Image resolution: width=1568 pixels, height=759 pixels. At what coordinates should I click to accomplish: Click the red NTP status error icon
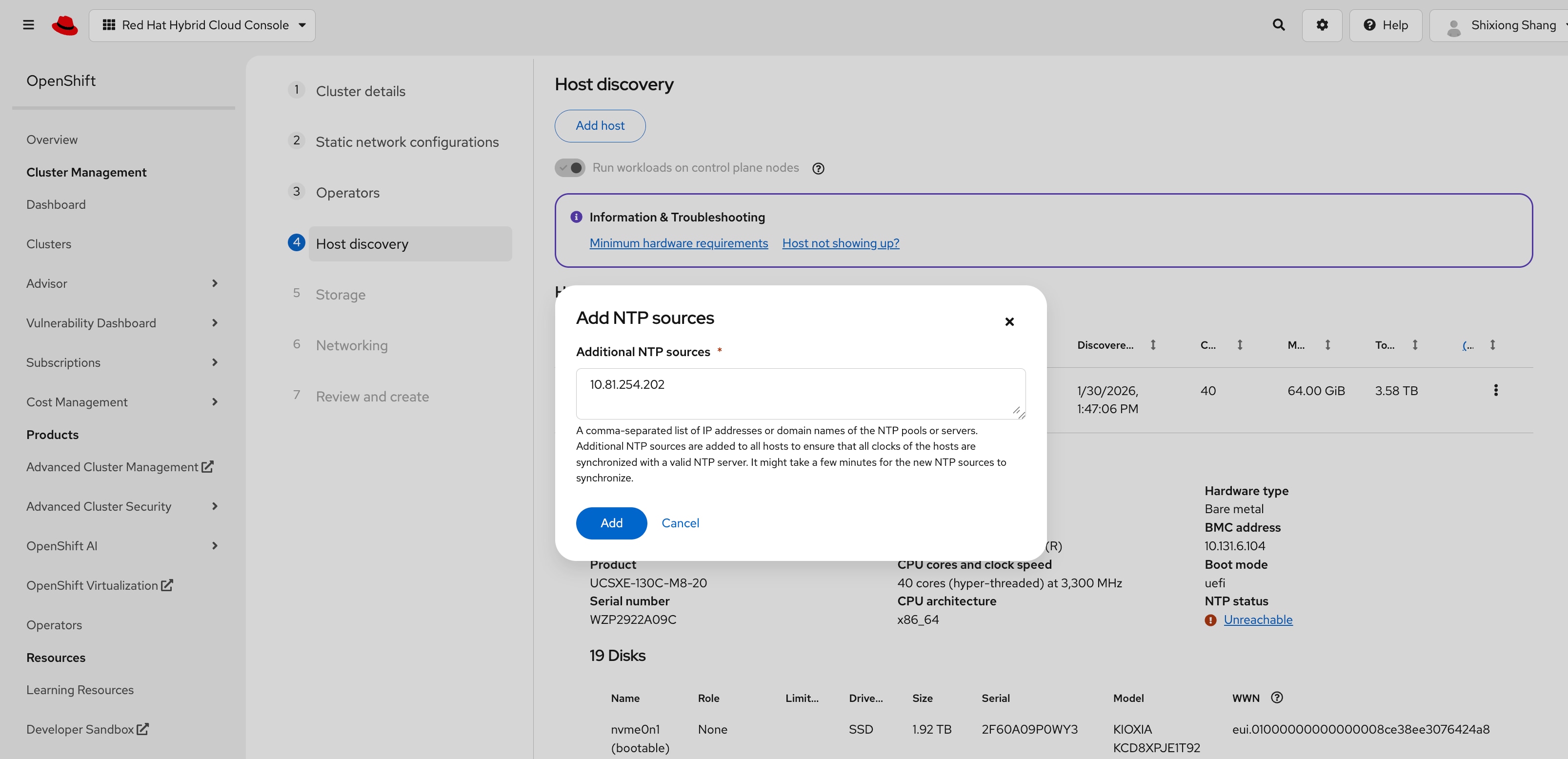pos(1210,620)
